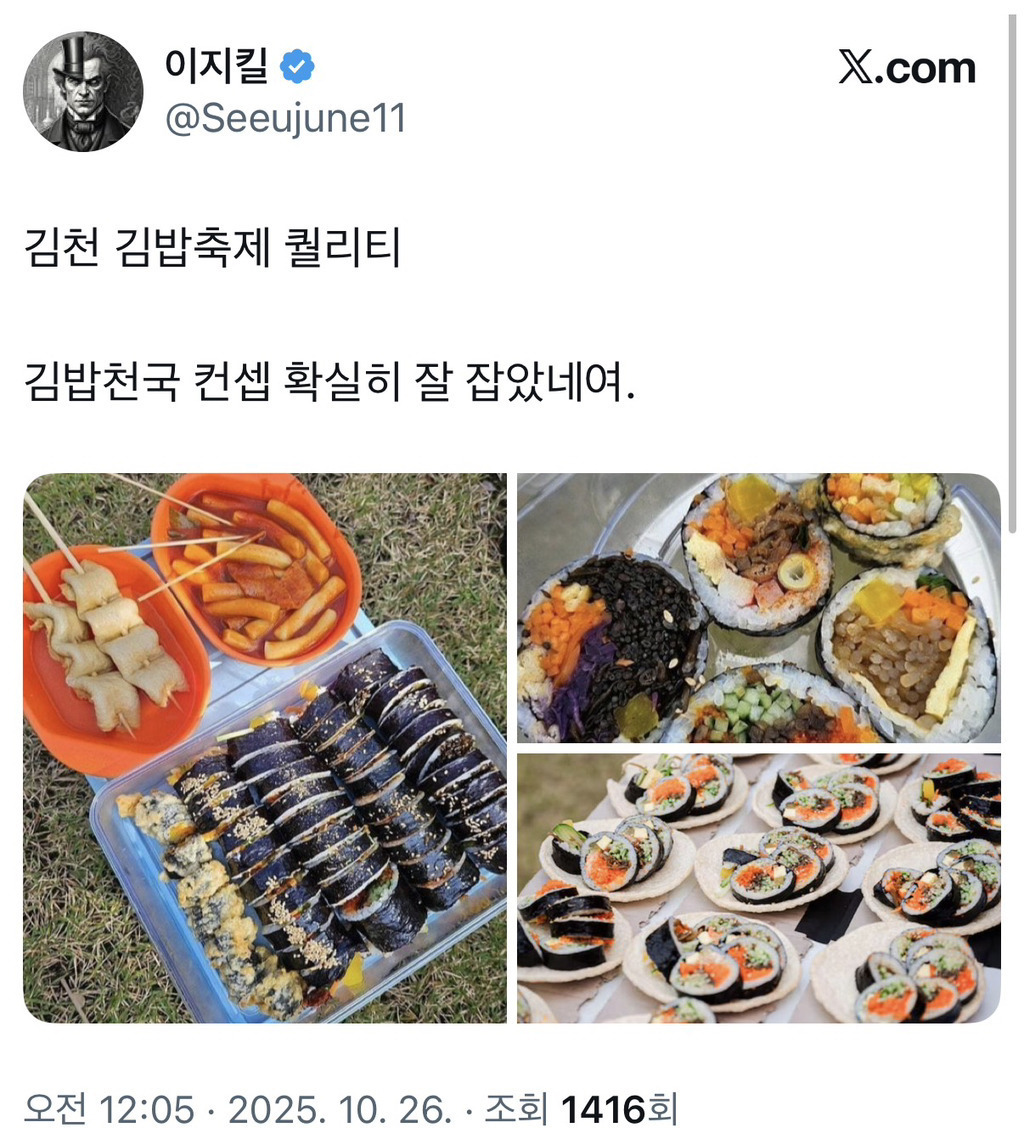This screenshot has width=1024, height=1139.
Task: Open the gimbap tray photo on grass
Action: [x=265, y=747]
